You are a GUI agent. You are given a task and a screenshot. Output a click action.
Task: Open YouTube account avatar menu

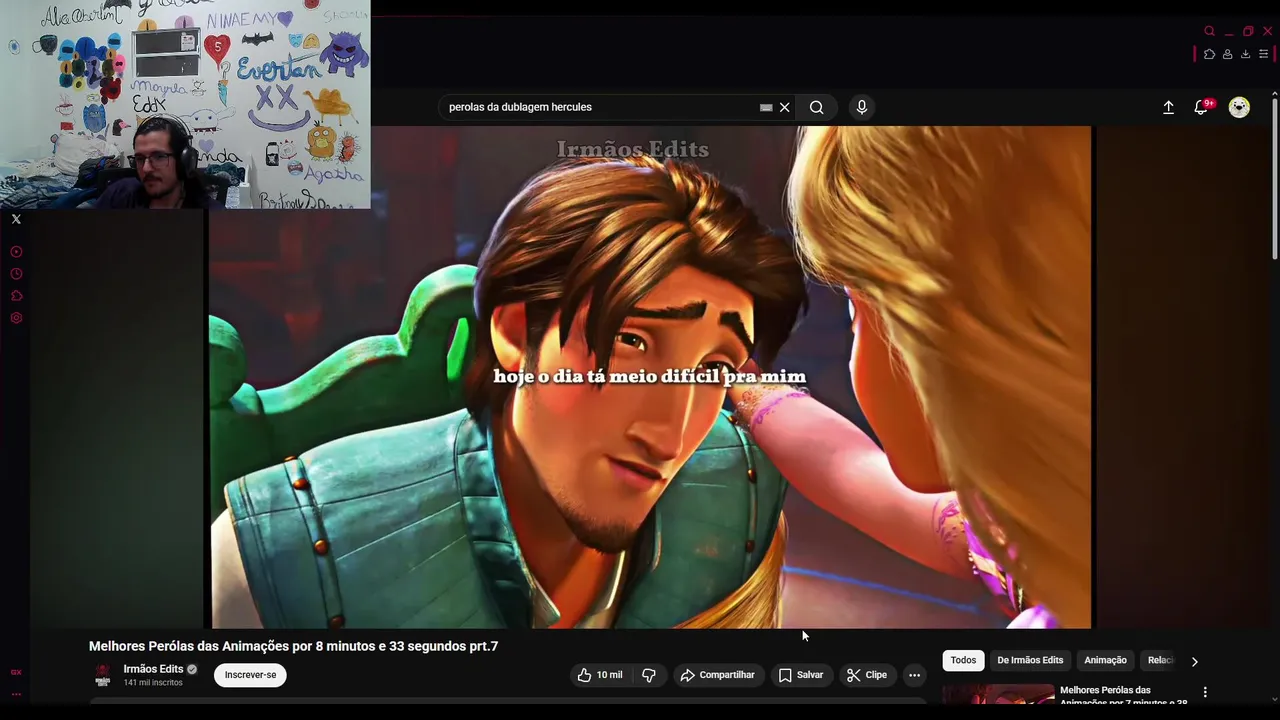1239,107
